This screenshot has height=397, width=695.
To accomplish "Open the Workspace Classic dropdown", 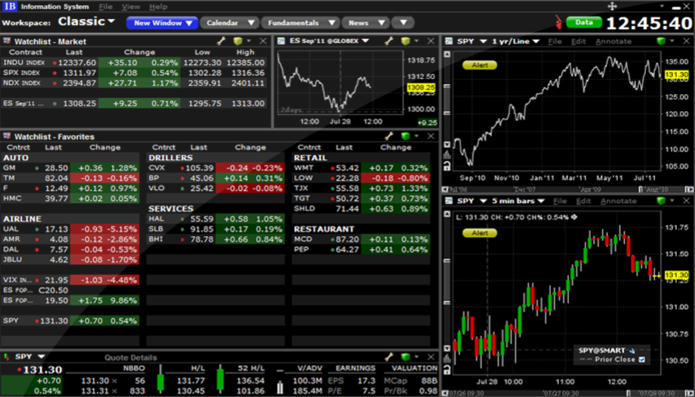I will click(86, 21).
